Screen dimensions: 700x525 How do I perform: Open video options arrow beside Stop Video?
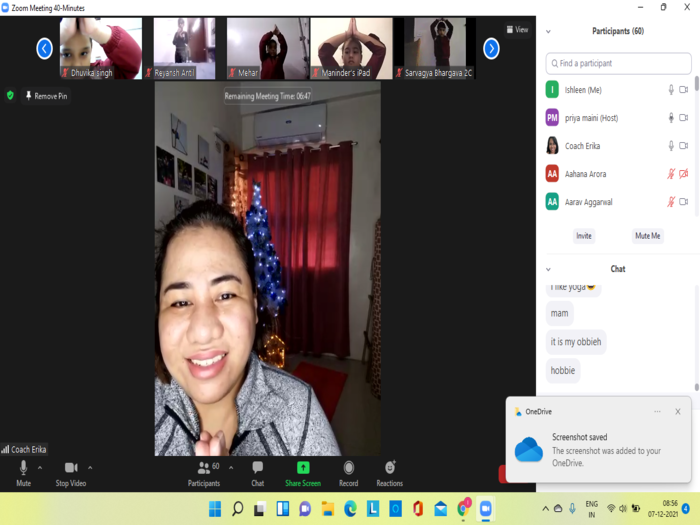(90, 468)
